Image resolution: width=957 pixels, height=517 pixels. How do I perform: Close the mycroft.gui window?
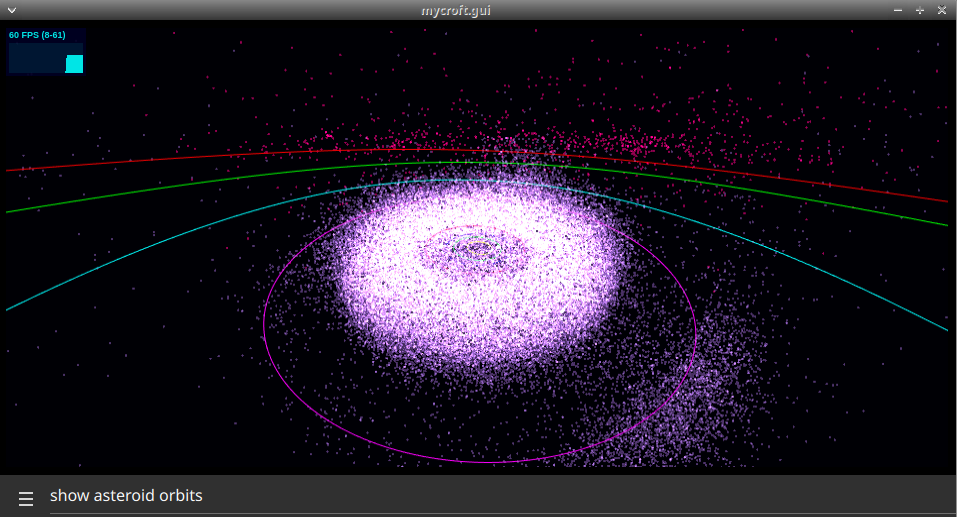tap(942, 10)
